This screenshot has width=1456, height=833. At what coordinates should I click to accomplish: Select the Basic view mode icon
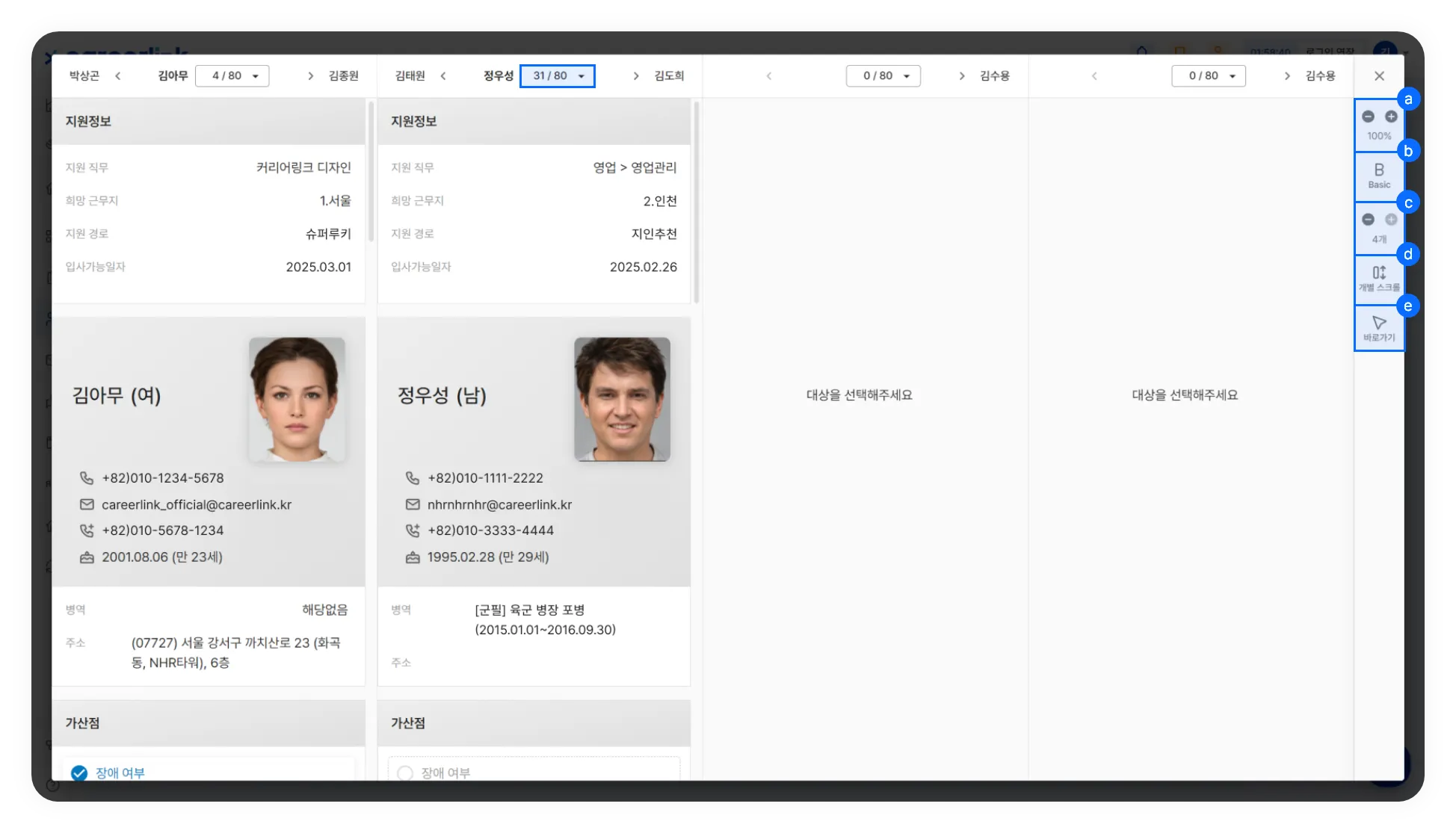(x=1379, y=176)
